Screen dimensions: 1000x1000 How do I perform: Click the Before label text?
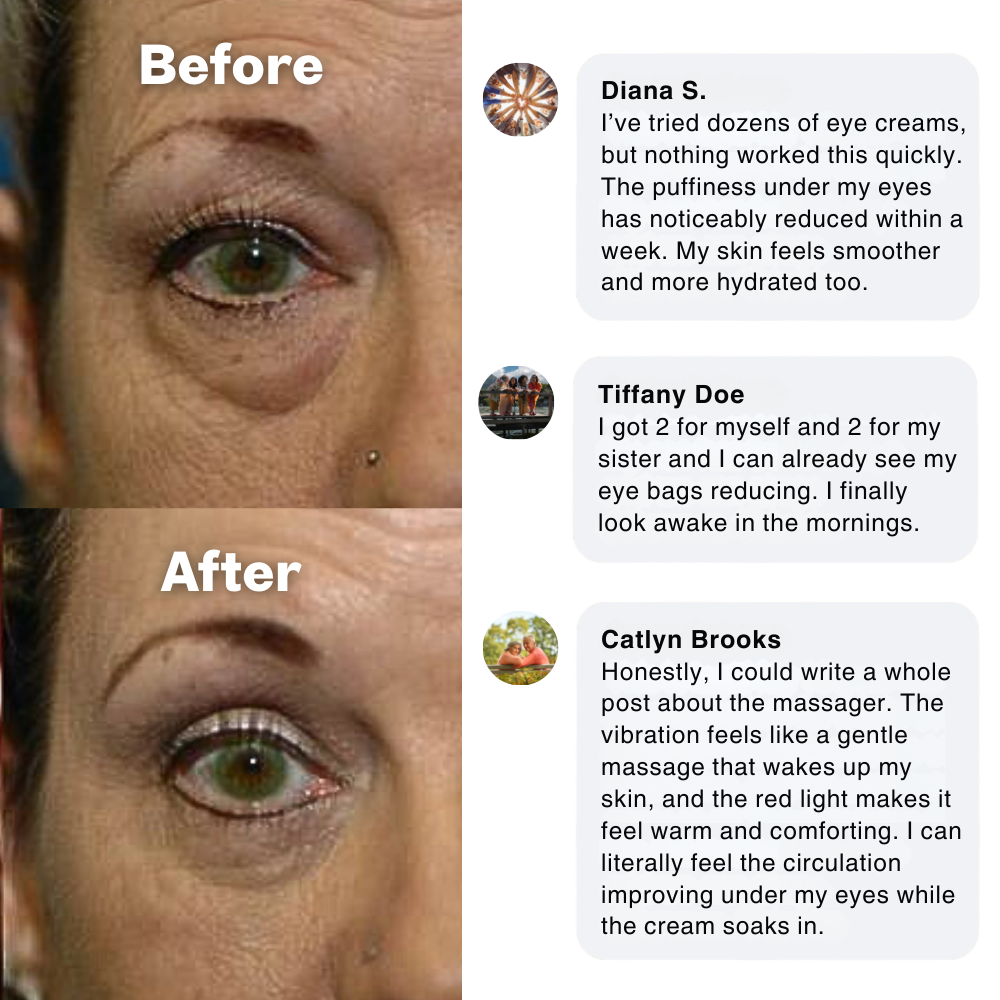point(232,65)
